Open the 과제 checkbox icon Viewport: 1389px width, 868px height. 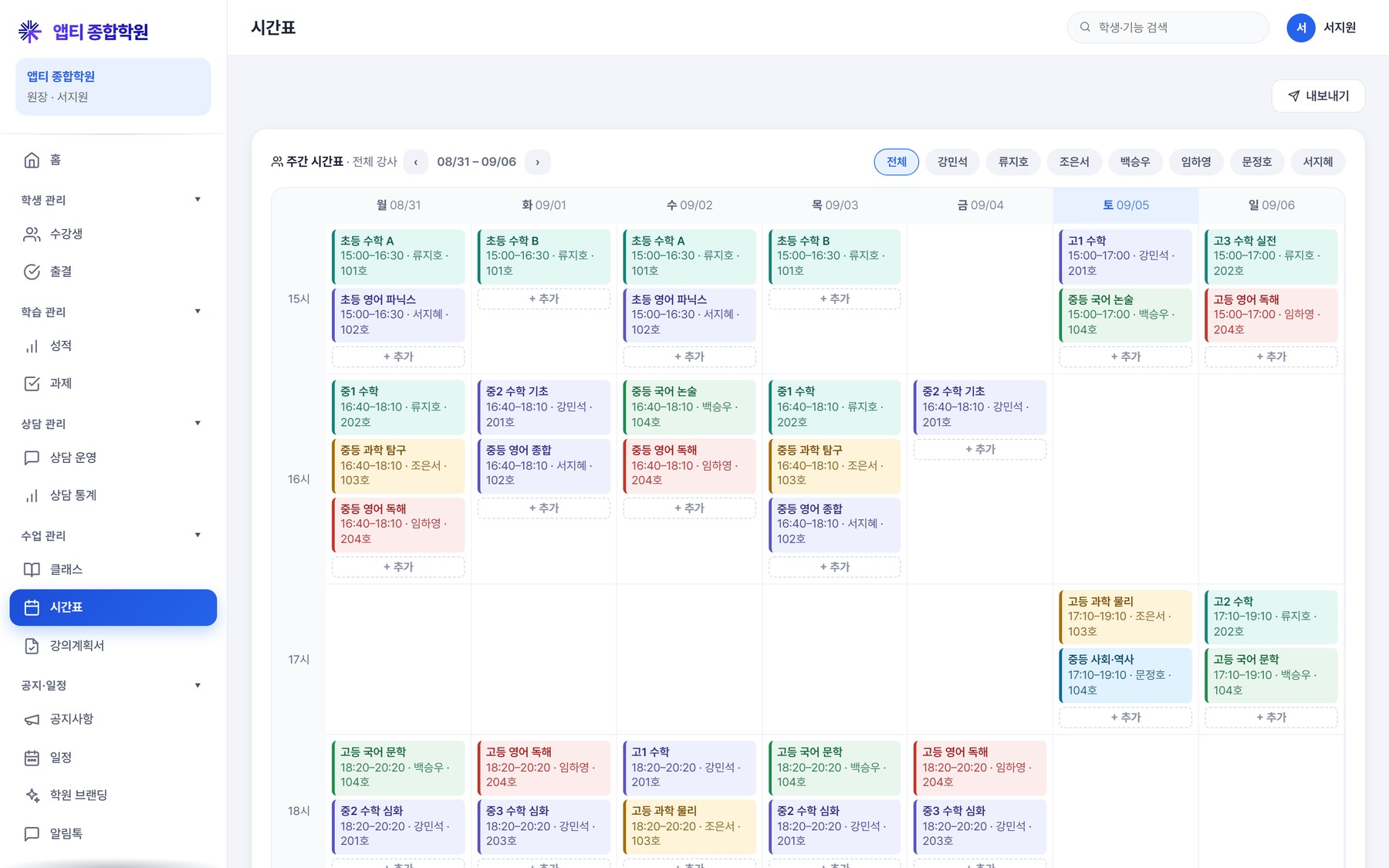tap(32, 383)
